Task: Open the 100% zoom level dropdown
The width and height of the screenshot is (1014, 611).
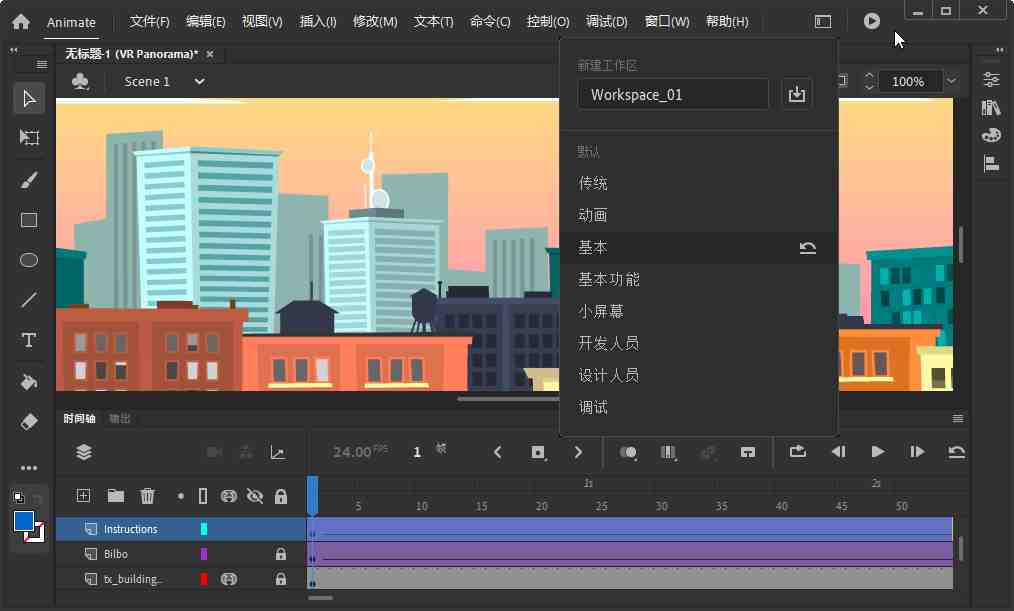Action: (950, 81)
